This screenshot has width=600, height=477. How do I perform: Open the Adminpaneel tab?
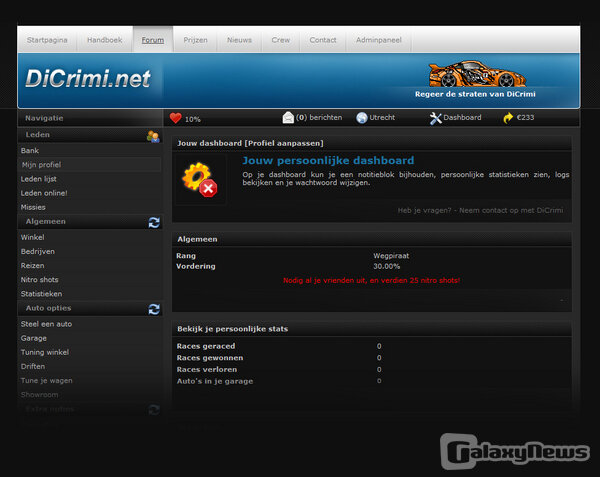click(379, 40)
